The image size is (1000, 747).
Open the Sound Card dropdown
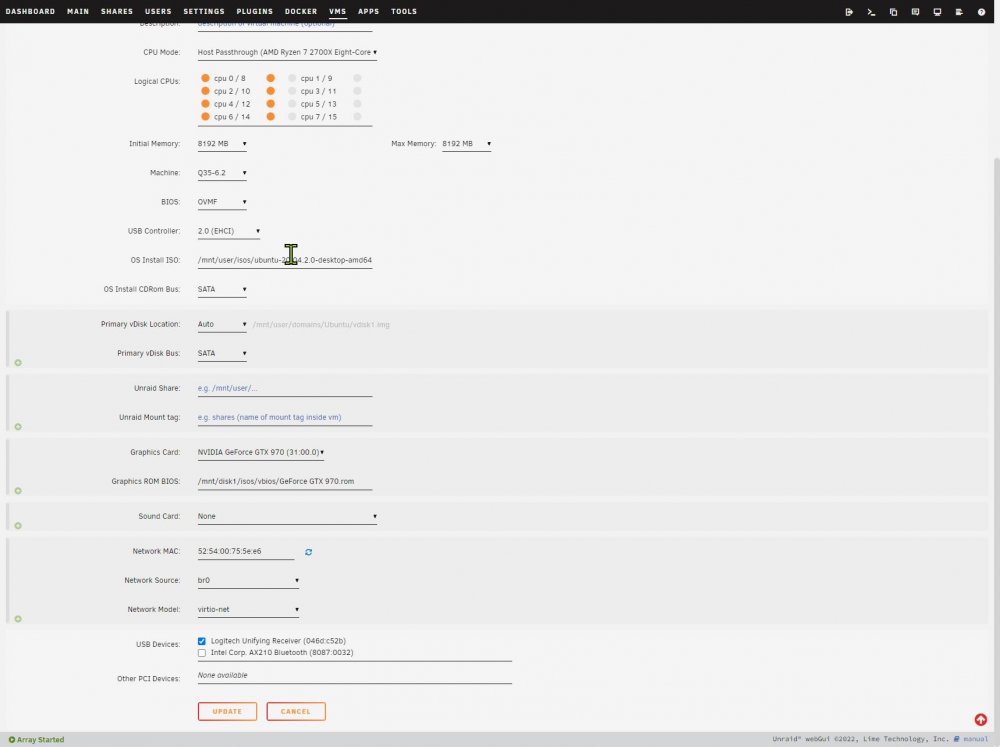287,516
